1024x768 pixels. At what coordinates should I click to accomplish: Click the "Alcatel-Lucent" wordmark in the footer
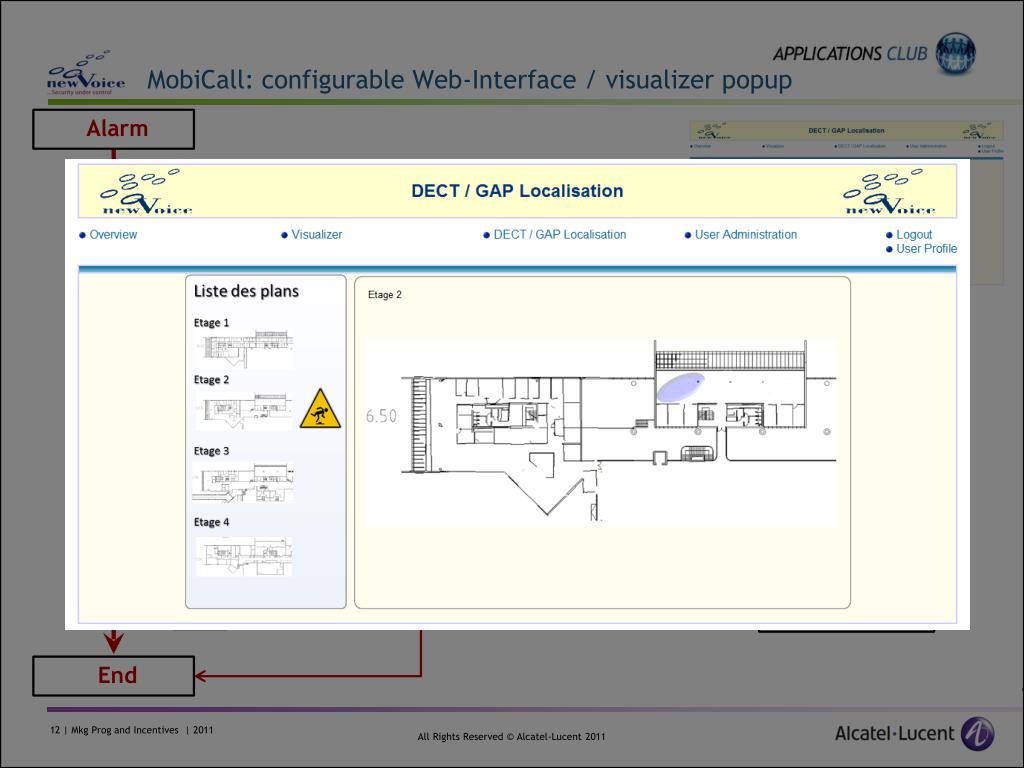tap(894, 733)
